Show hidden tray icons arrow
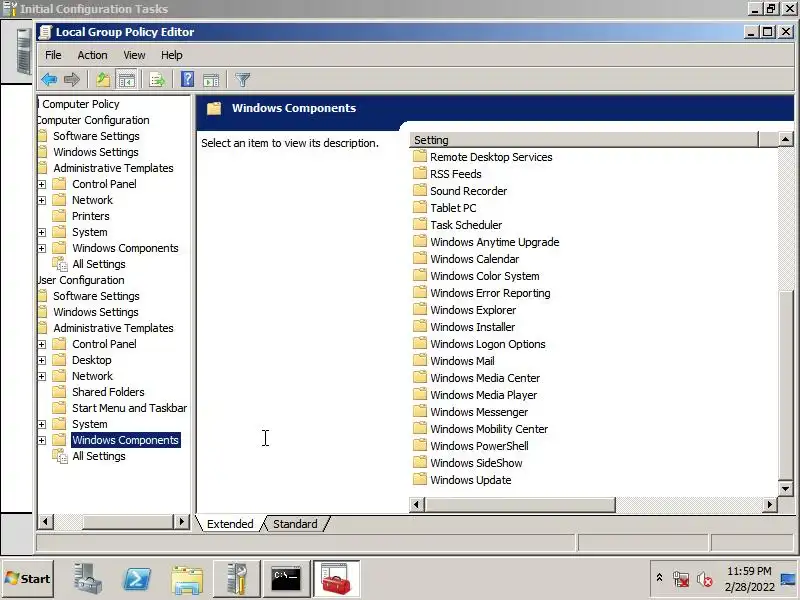 [x=659, y=578]
